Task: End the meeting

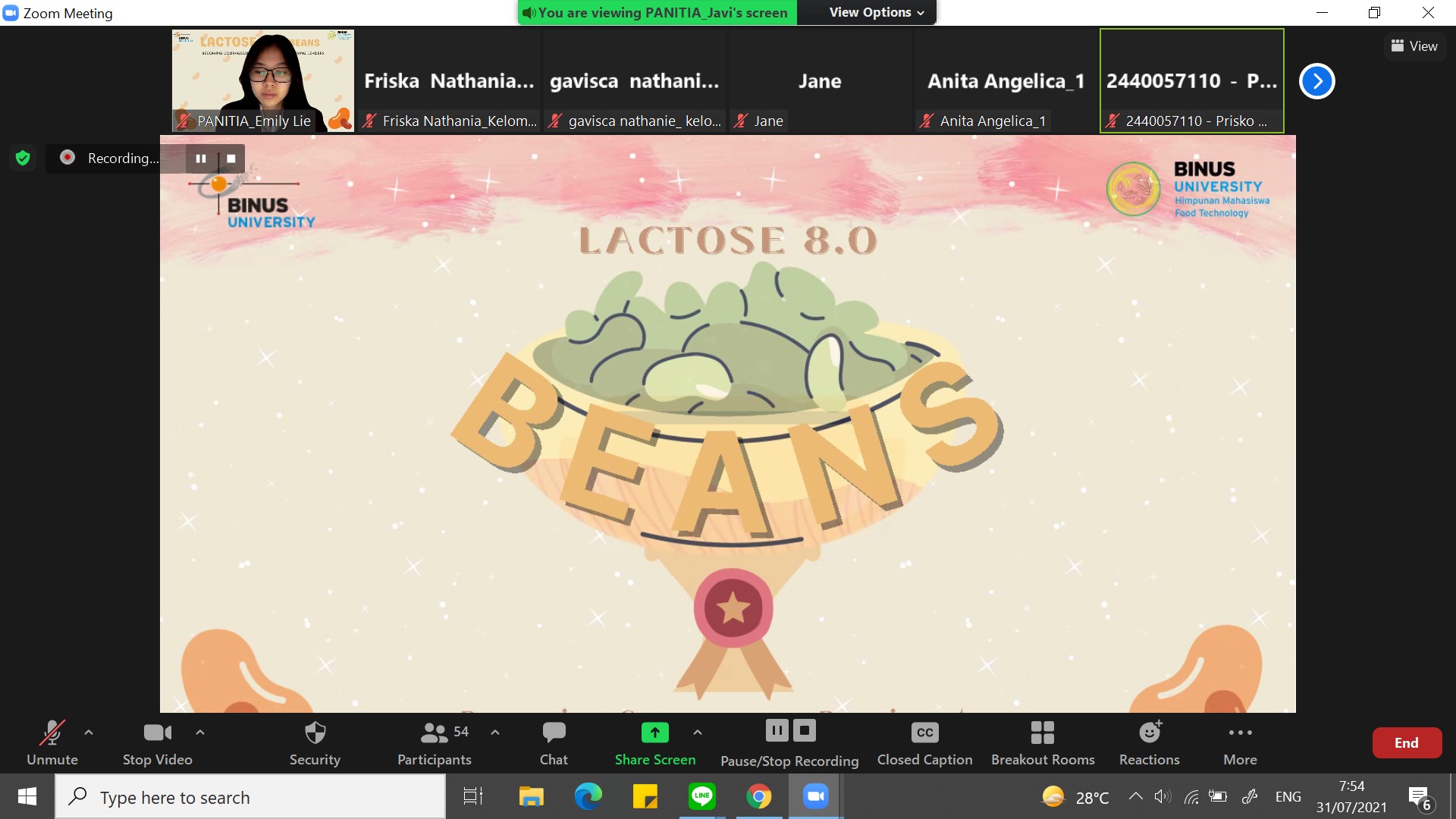Action: [x=1406, y=743]
